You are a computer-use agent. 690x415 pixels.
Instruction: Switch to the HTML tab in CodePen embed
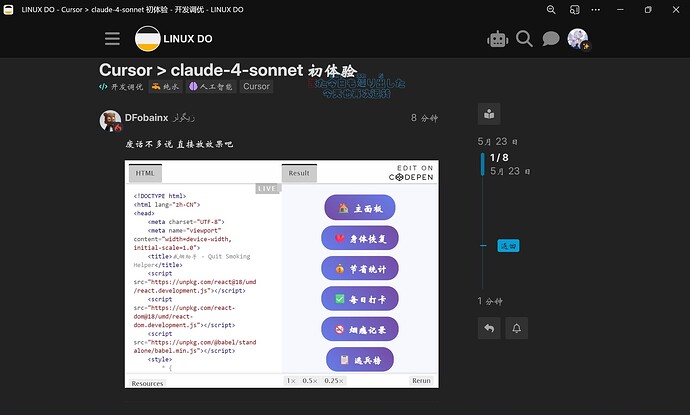click(145, 173)
